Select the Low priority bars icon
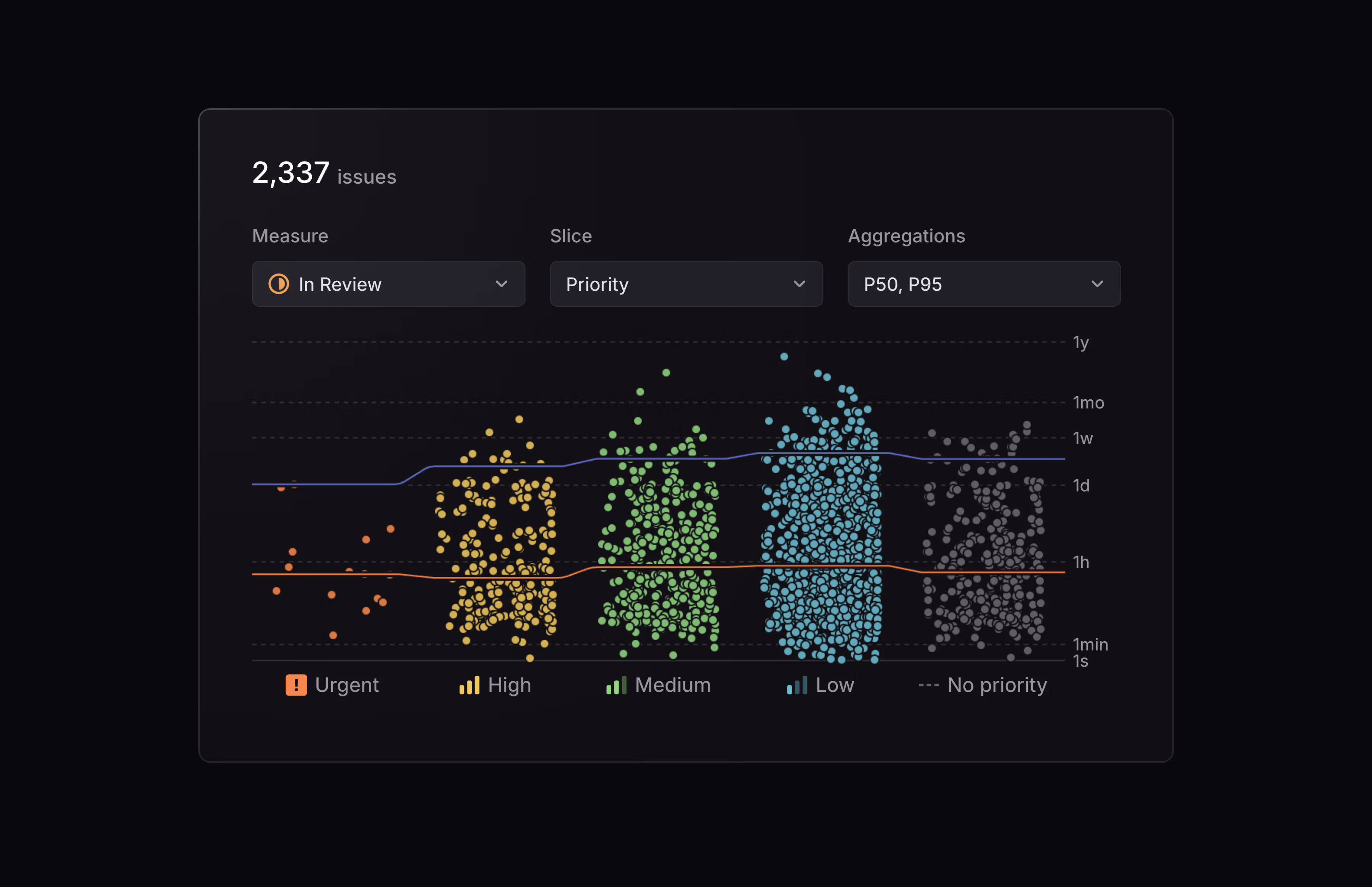Image resolution: width=1372 pixels, height=887 pixels. pyautogui.click(x=798, y=685)
